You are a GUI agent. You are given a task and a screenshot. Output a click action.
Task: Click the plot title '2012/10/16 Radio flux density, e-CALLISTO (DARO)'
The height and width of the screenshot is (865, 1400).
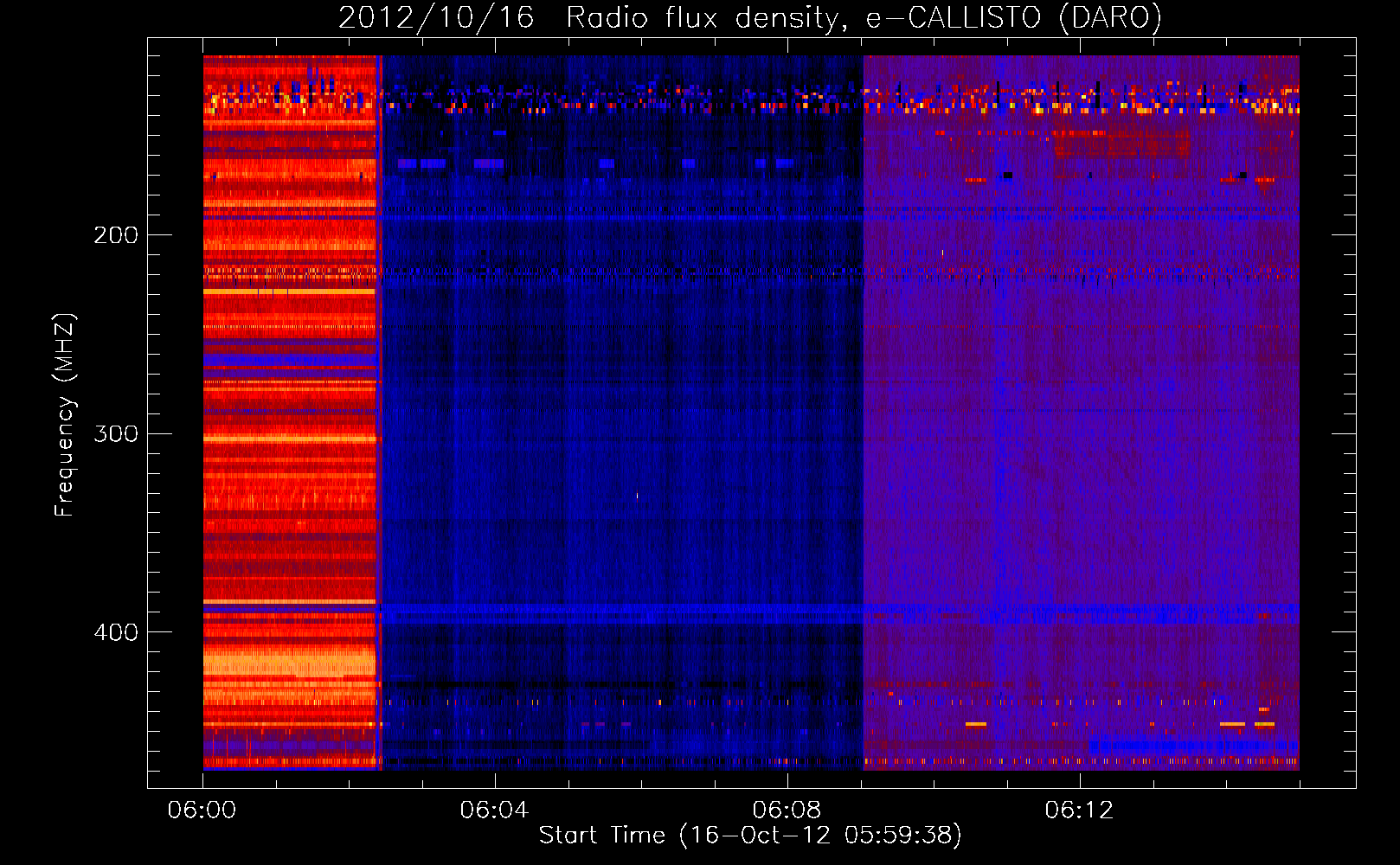(x=749, y=17)
